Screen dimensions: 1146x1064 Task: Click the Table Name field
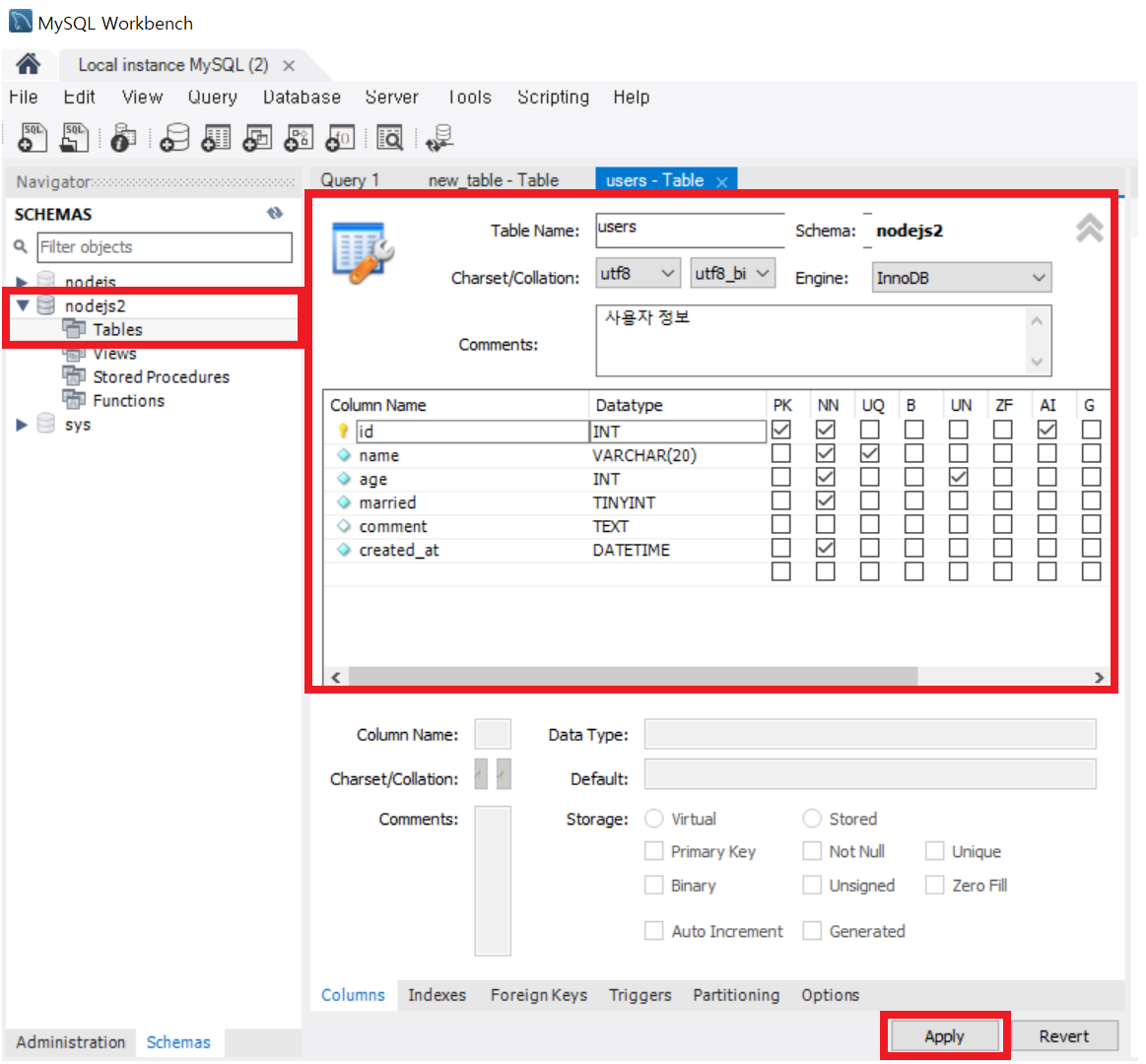(690, 230)
